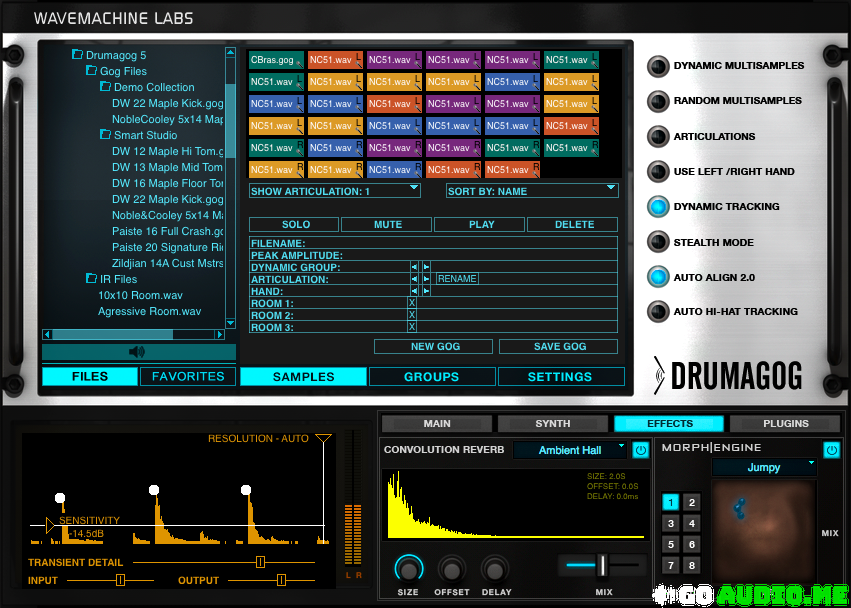Toggle the Room 2 X checkbox
This screenshot has height=608, width=851.
[x=412, y=315]
